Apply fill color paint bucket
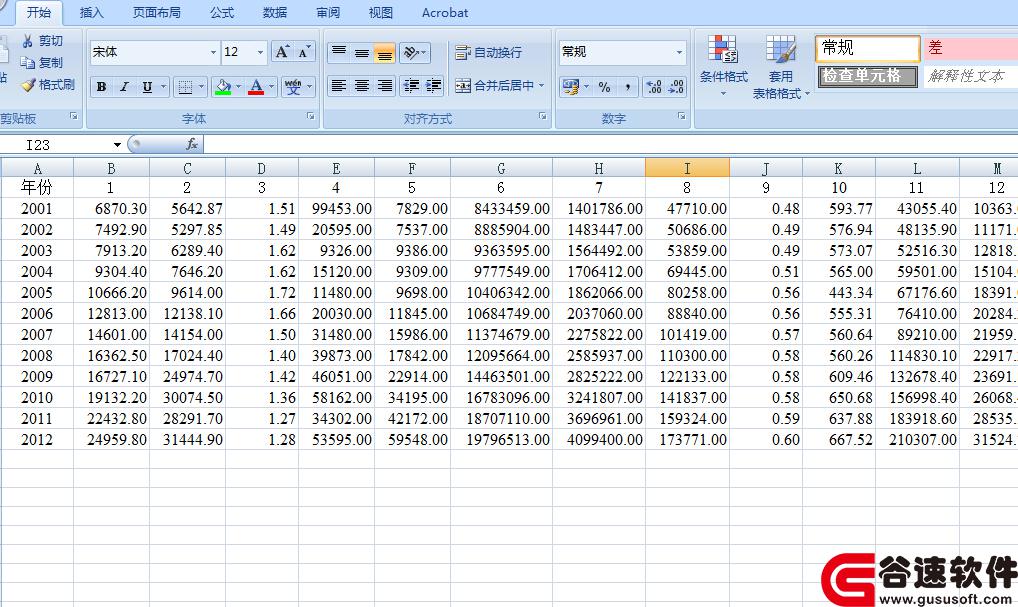The image size is (1018, 607). tap(223, 86)
